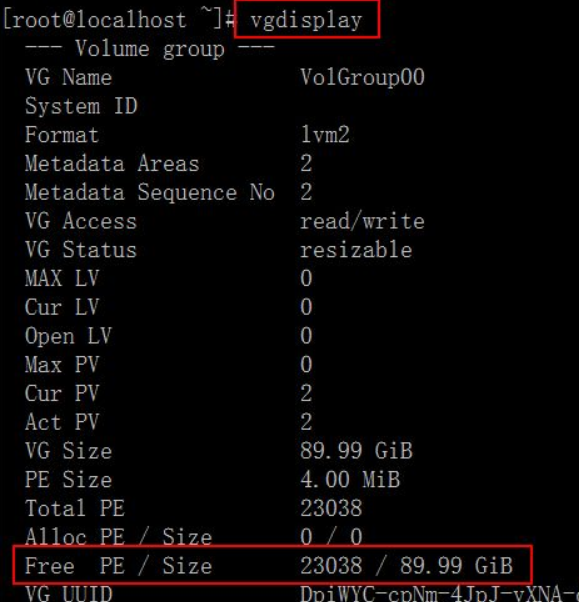Select the VG Size 89.99 GiB value

tap(356, 451)
